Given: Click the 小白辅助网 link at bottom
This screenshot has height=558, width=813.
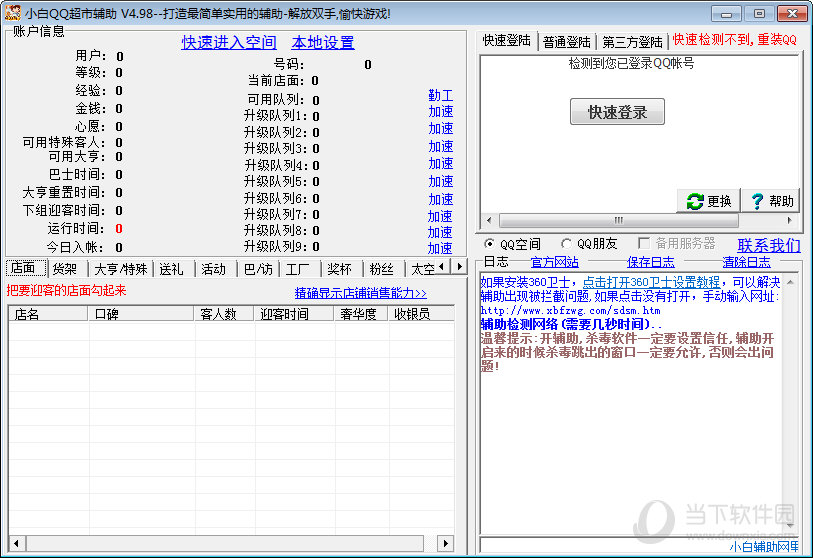Looking at the screenshot, I should (x=764, y=546).
